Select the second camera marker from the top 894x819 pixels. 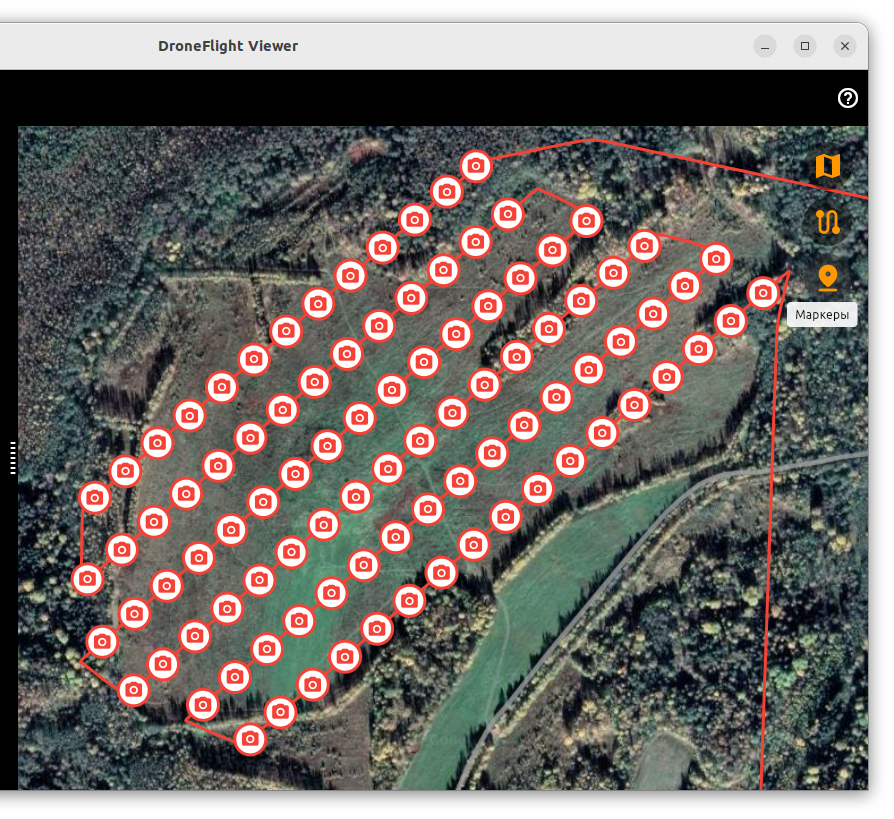point(447,190)
